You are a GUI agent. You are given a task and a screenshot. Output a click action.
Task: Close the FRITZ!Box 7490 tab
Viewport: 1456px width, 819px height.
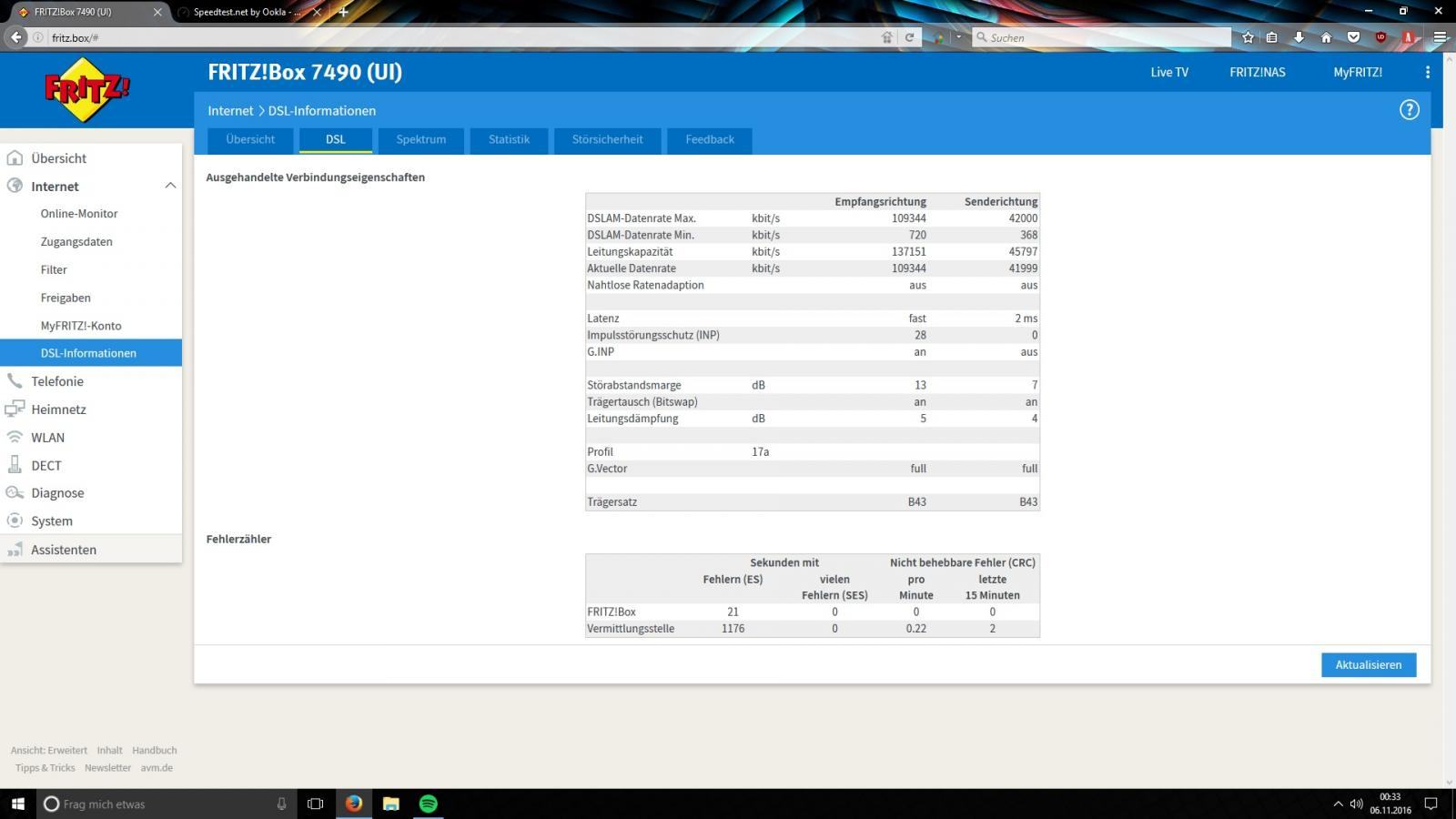[157, 12]
